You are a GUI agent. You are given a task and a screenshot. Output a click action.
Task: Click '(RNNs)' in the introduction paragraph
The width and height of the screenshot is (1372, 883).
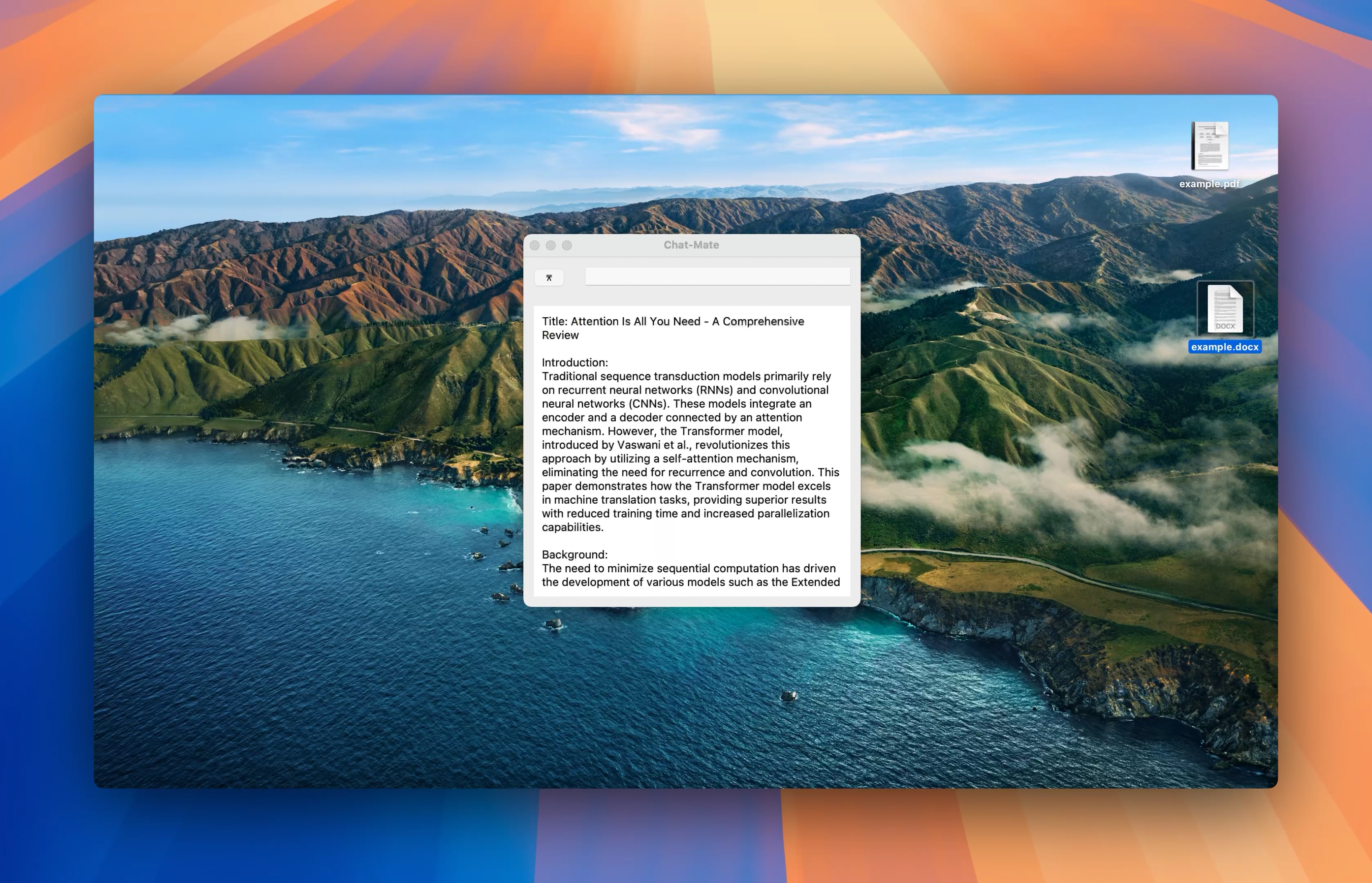point(714,390)
